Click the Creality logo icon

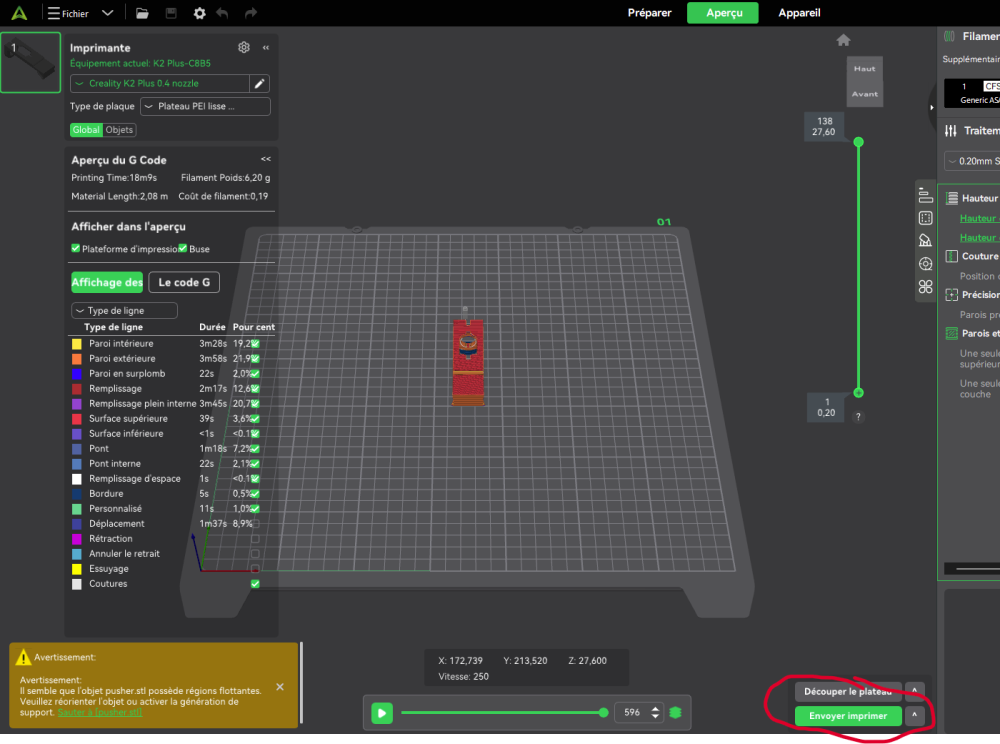click(19, 13)
